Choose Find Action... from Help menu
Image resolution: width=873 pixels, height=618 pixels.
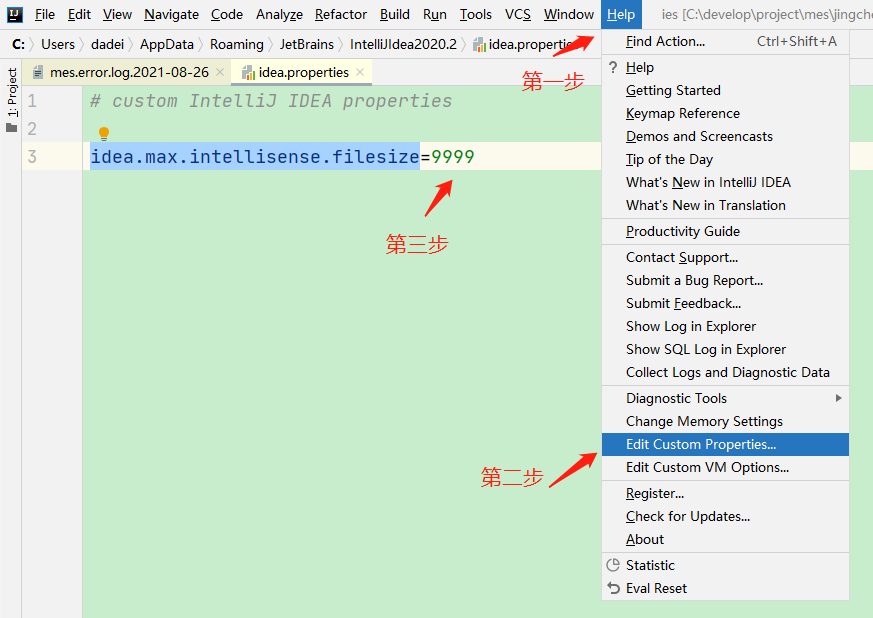click(725, 41)
